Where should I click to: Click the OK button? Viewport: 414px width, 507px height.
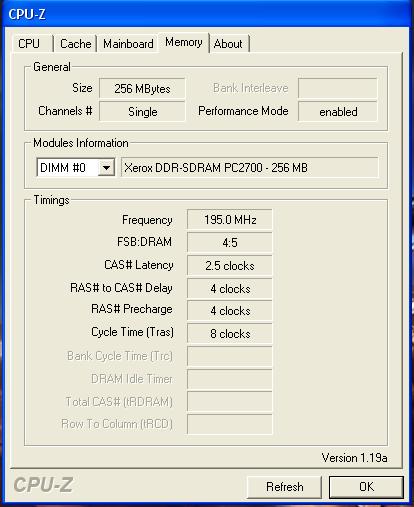click(366, 487)
